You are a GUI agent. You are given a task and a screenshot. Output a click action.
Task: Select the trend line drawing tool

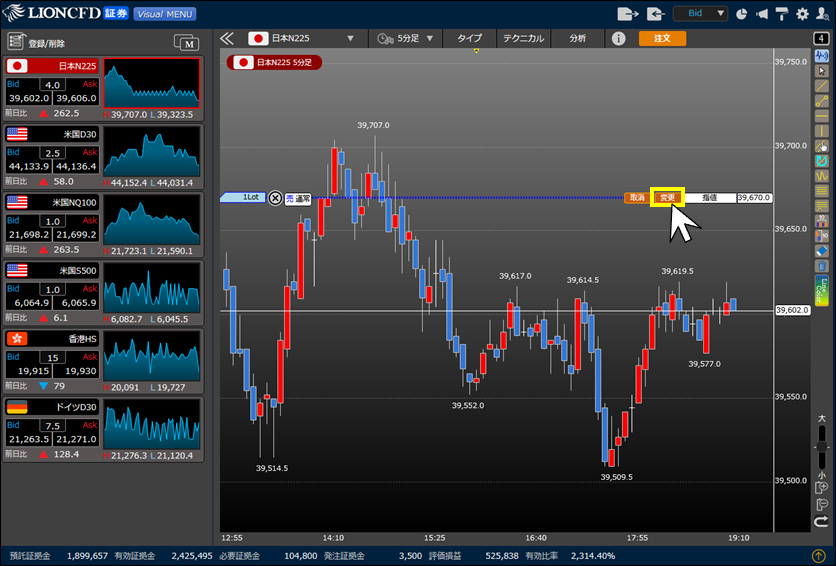tap(821, 87)
